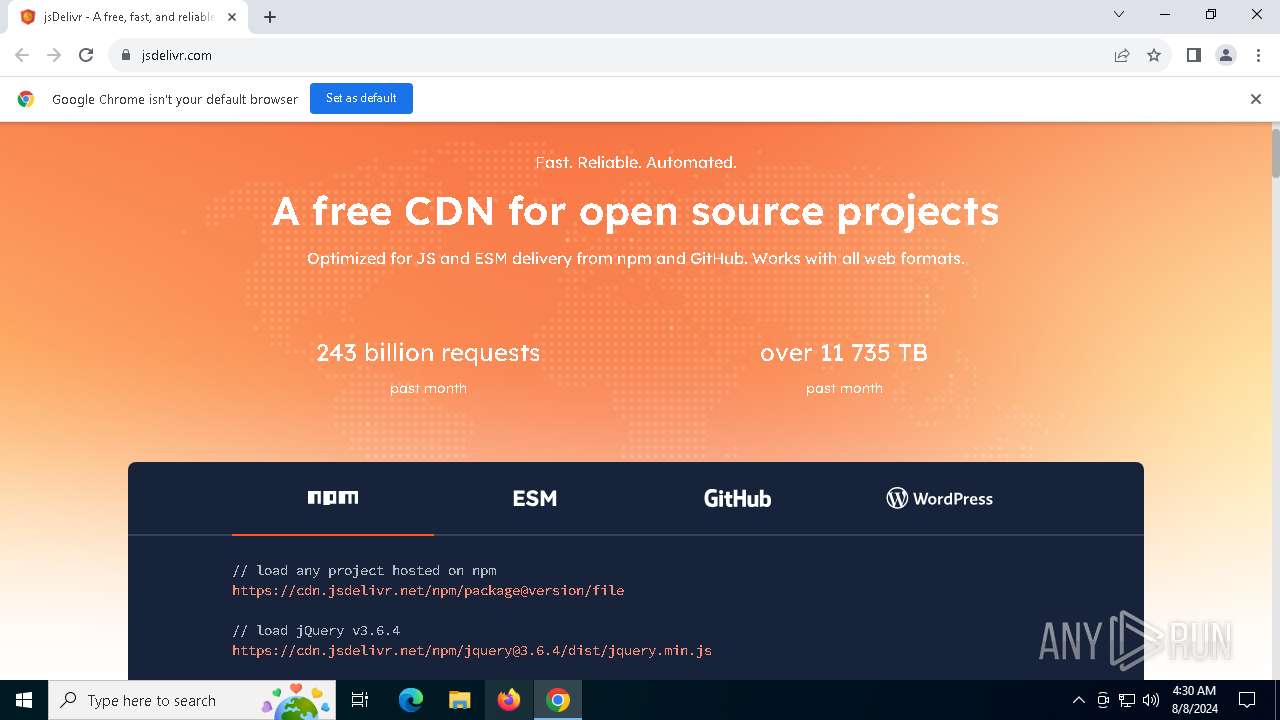The image size is (1280, 720).
Task: Switch to the npm tab
Action: tap(333, 498)
